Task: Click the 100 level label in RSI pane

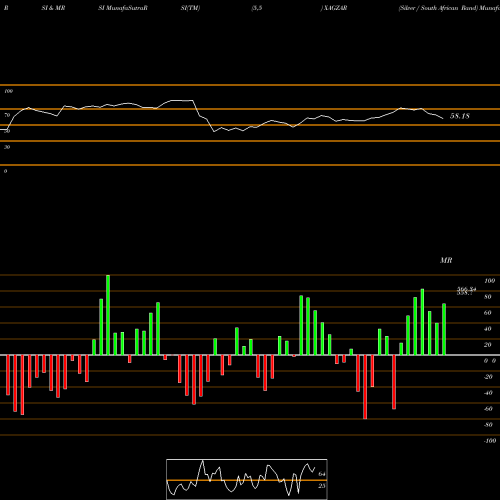Action: pyautogui.click(x=8, y=91)
